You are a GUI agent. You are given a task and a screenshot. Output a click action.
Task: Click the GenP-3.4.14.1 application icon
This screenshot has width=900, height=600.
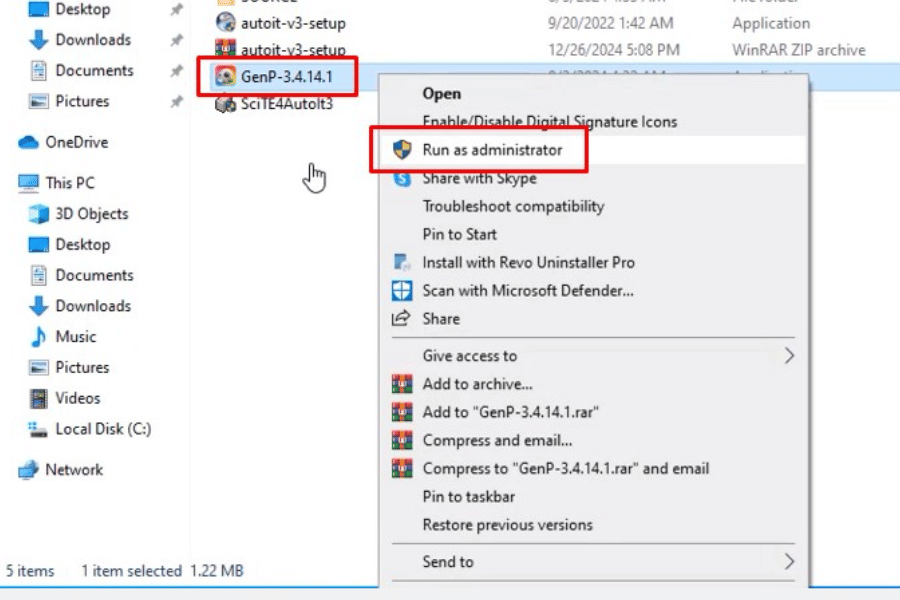tap(225, 77)
